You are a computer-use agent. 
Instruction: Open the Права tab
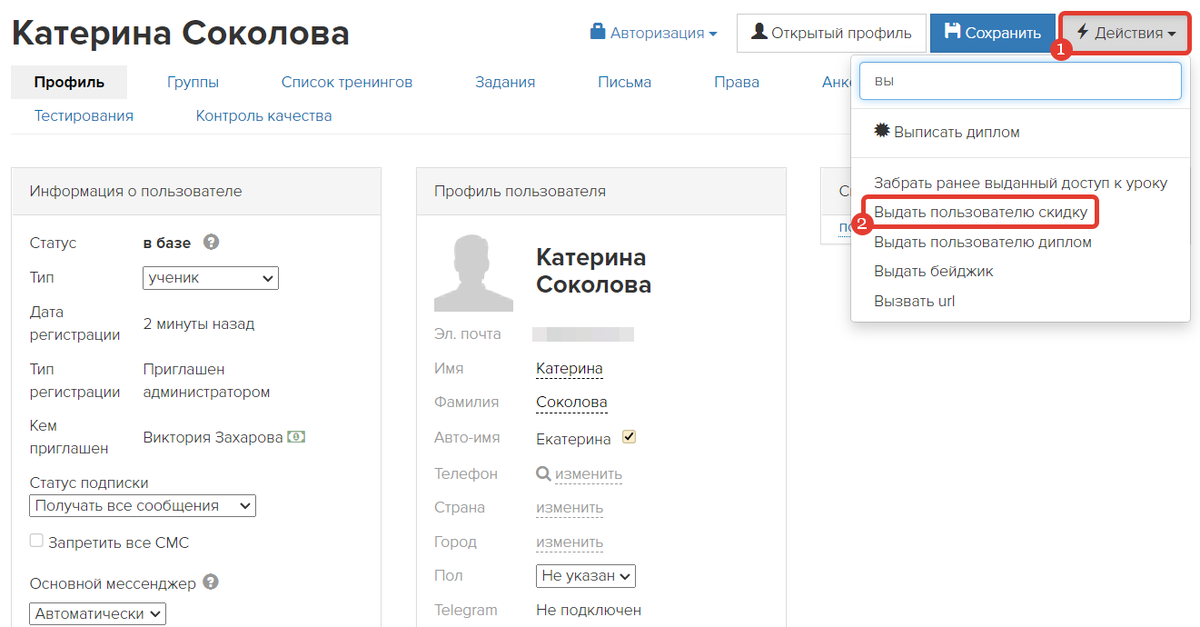pyautogui.click(x=737, y=82)
